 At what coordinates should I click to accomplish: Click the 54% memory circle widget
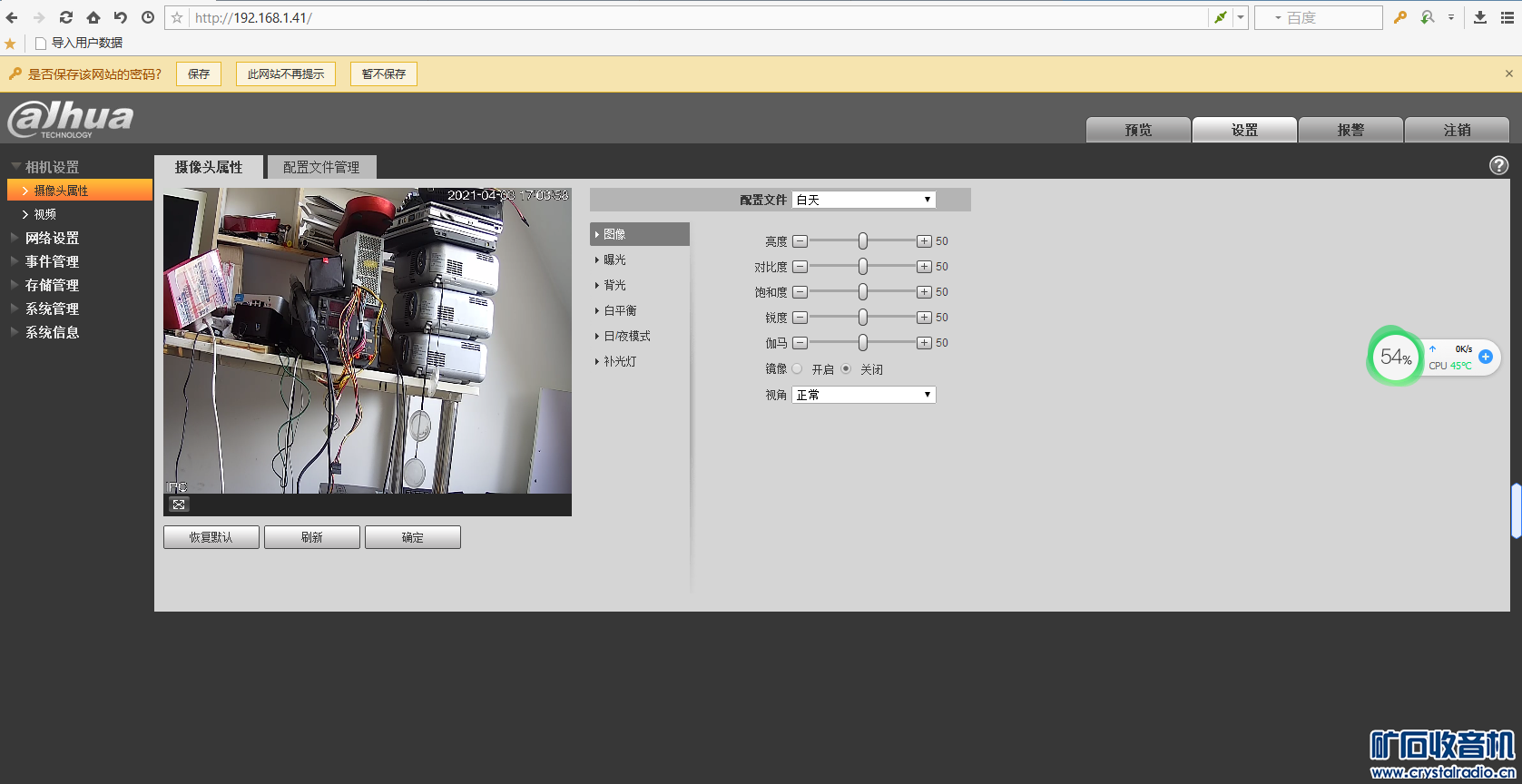1395,357
